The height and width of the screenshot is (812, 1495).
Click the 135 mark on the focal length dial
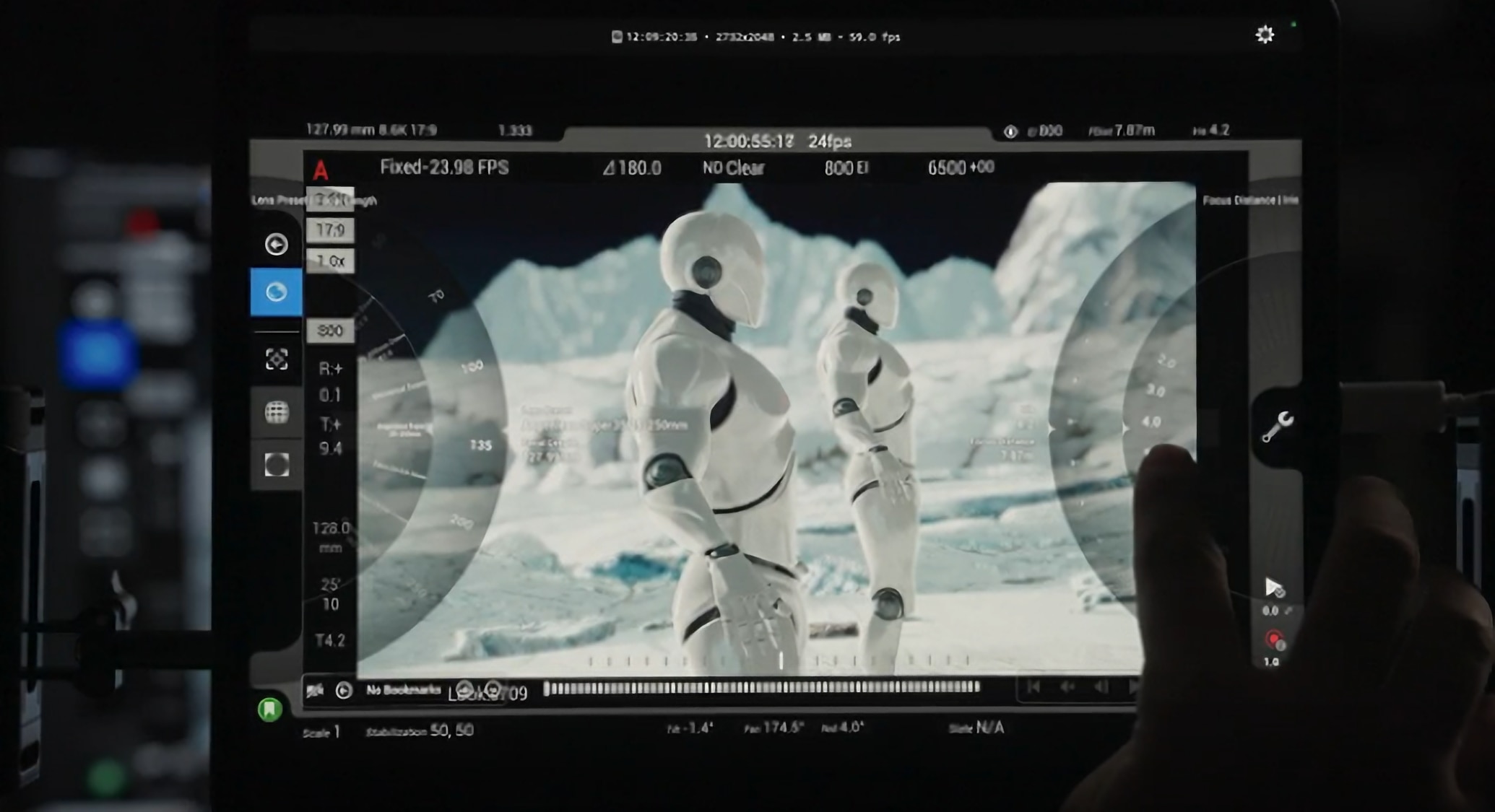(x=480, y=445)
